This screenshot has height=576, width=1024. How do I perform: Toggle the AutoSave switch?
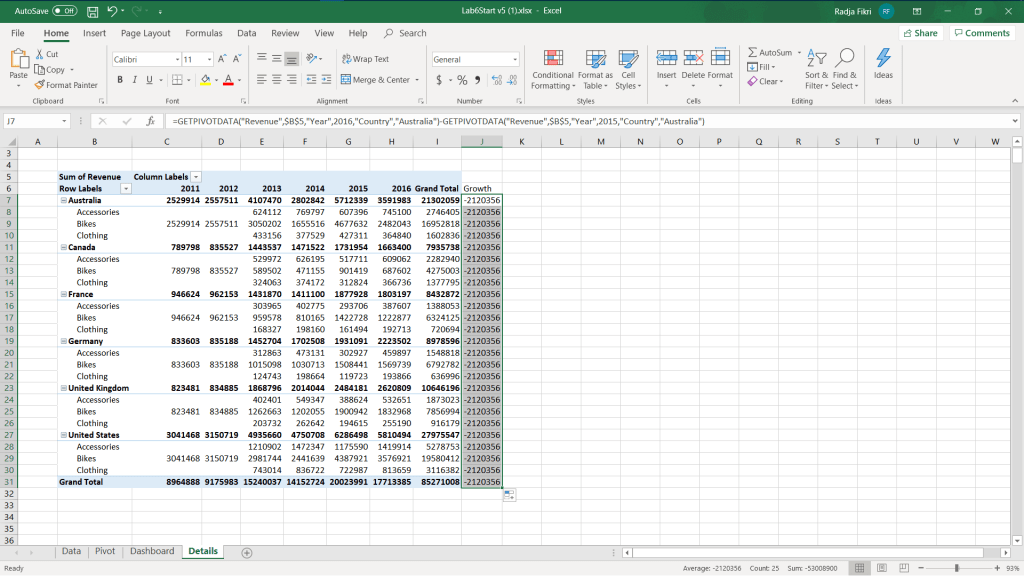tap(64, 11)
